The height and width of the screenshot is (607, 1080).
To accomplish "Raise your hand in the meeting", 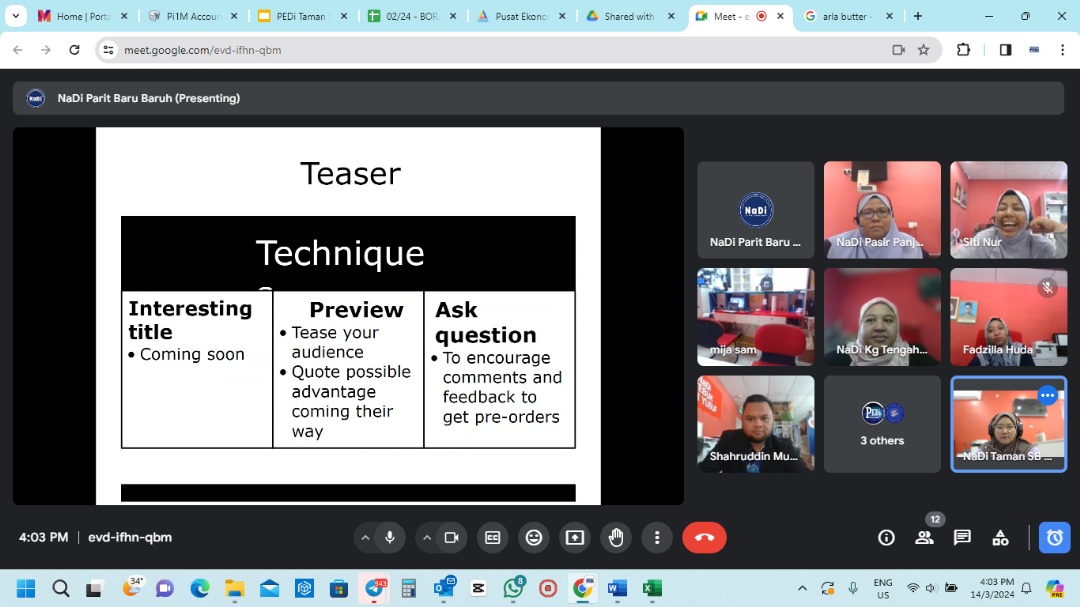I will point(616,538).
